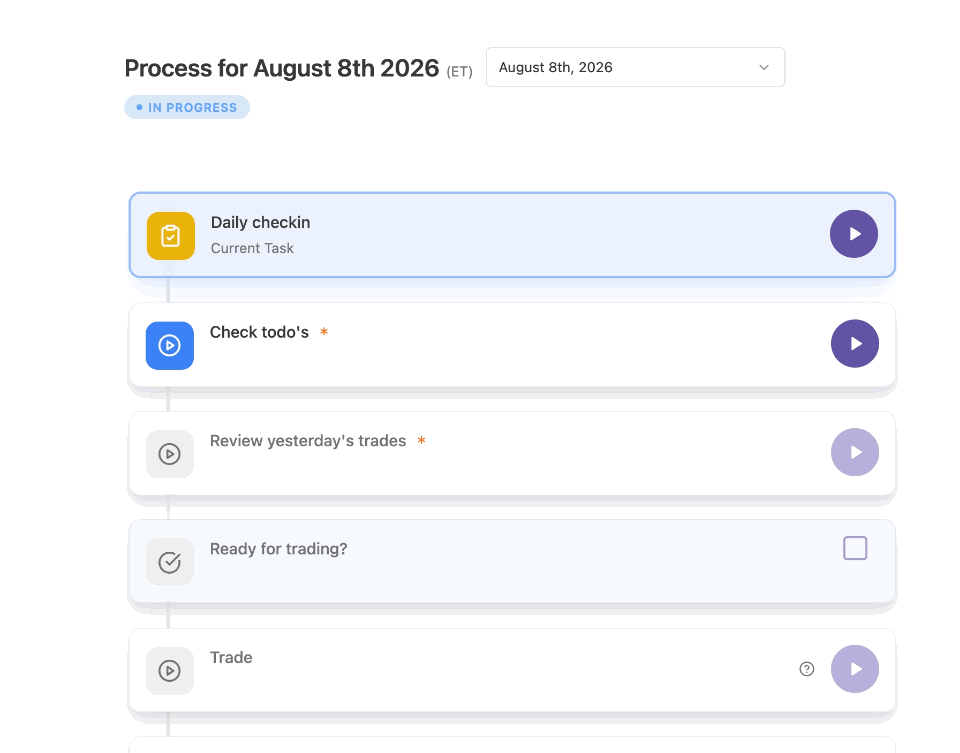Select the Daily checkin title text

click(x=260, y=222)
